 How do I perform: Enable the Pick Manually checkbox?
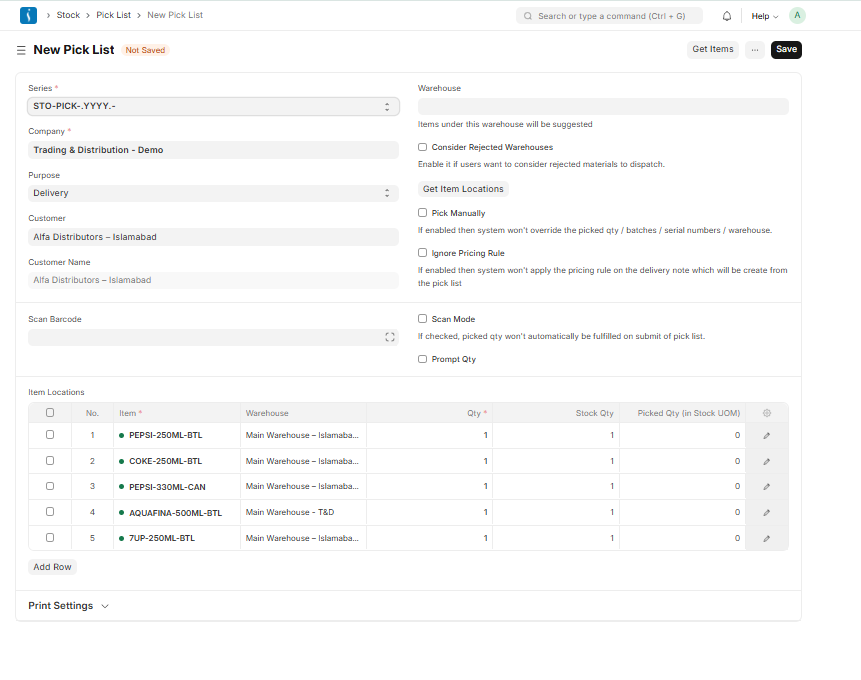click(x=422, y=212)
